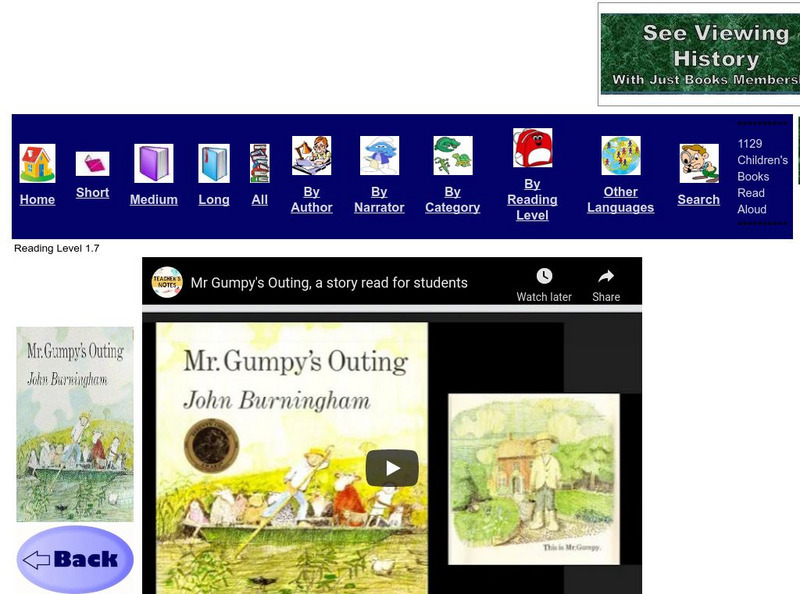Click the blue Back button
This screenshot has width=800, height=594.
[x=75, y=559]
